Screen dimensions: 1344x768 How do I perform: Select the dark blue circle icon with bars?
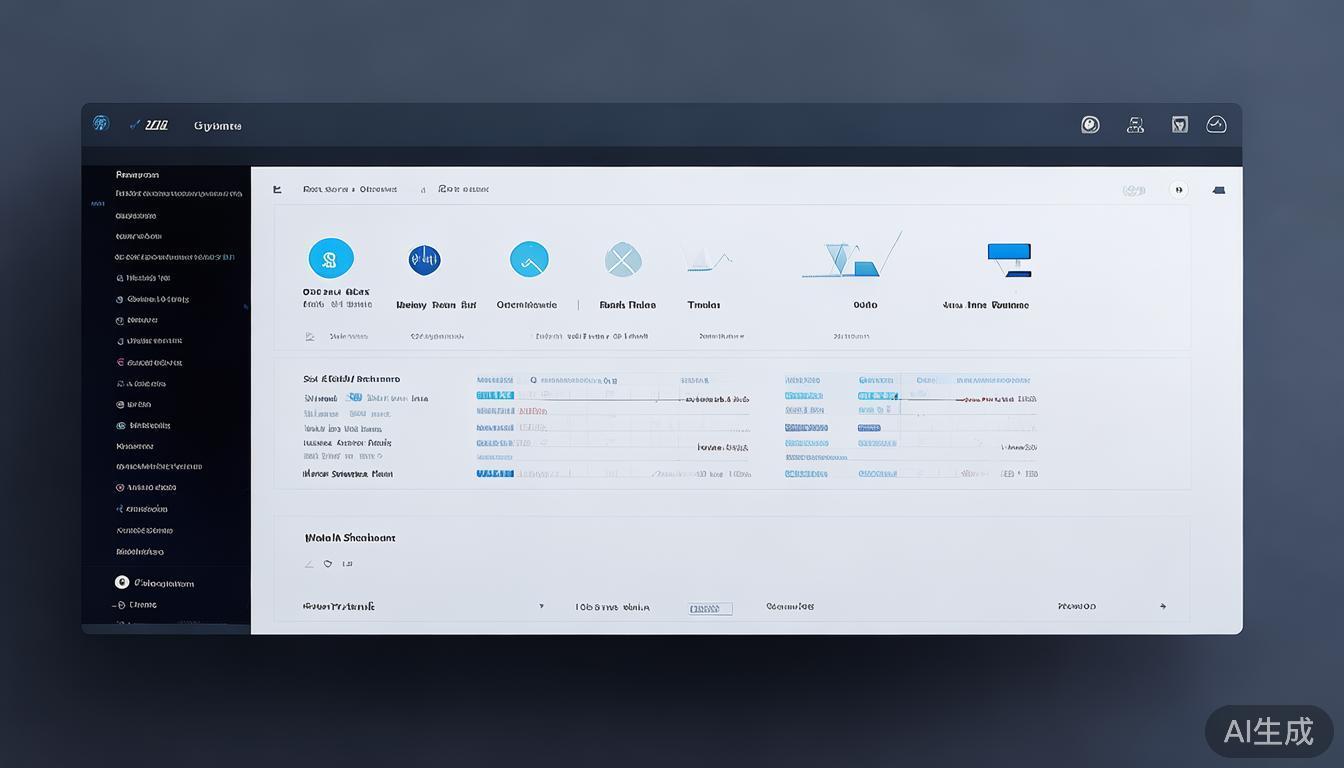425,260
